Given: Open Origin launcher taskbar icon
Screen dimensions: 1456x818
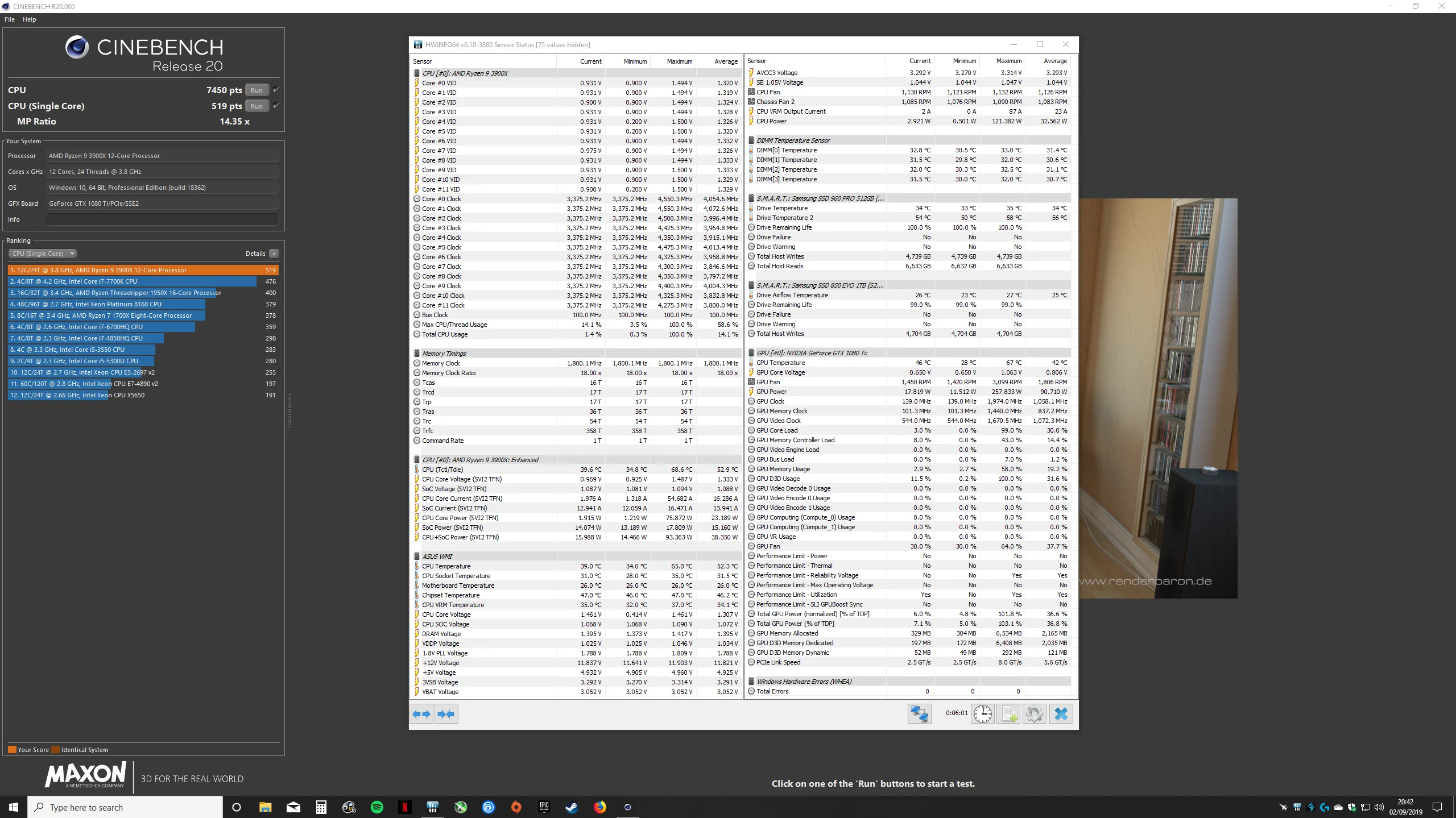Looking at the screenshot, I should (x=516, y=807).
